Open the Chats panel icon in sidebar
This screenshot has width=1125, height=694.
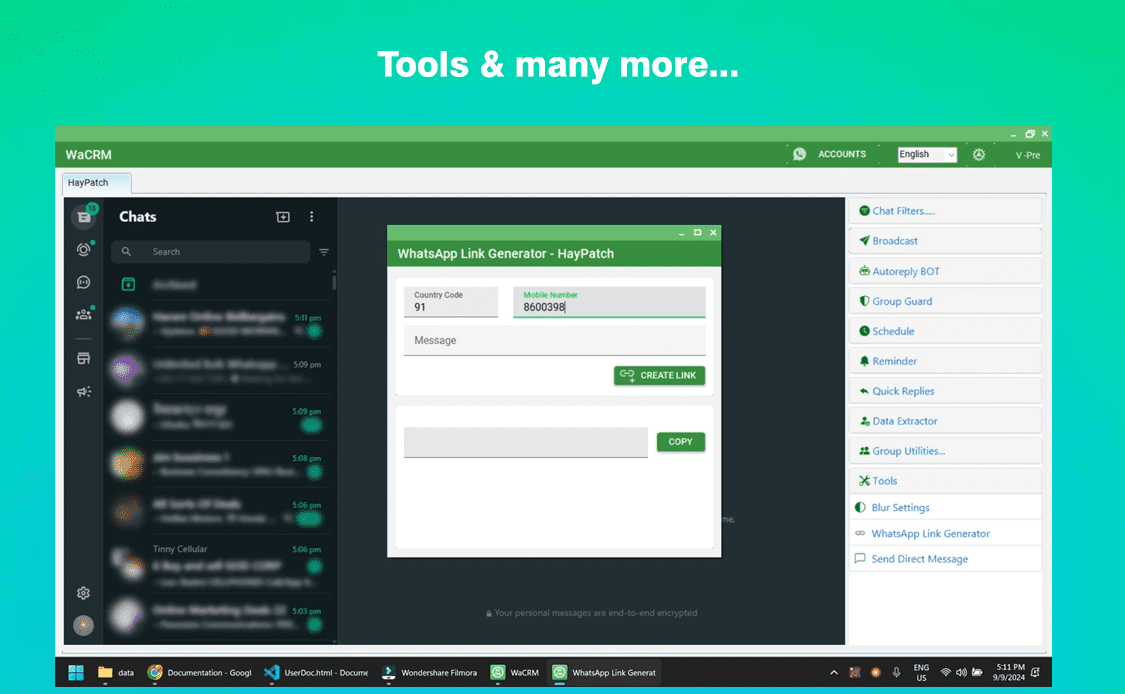(x=84, y=216)
